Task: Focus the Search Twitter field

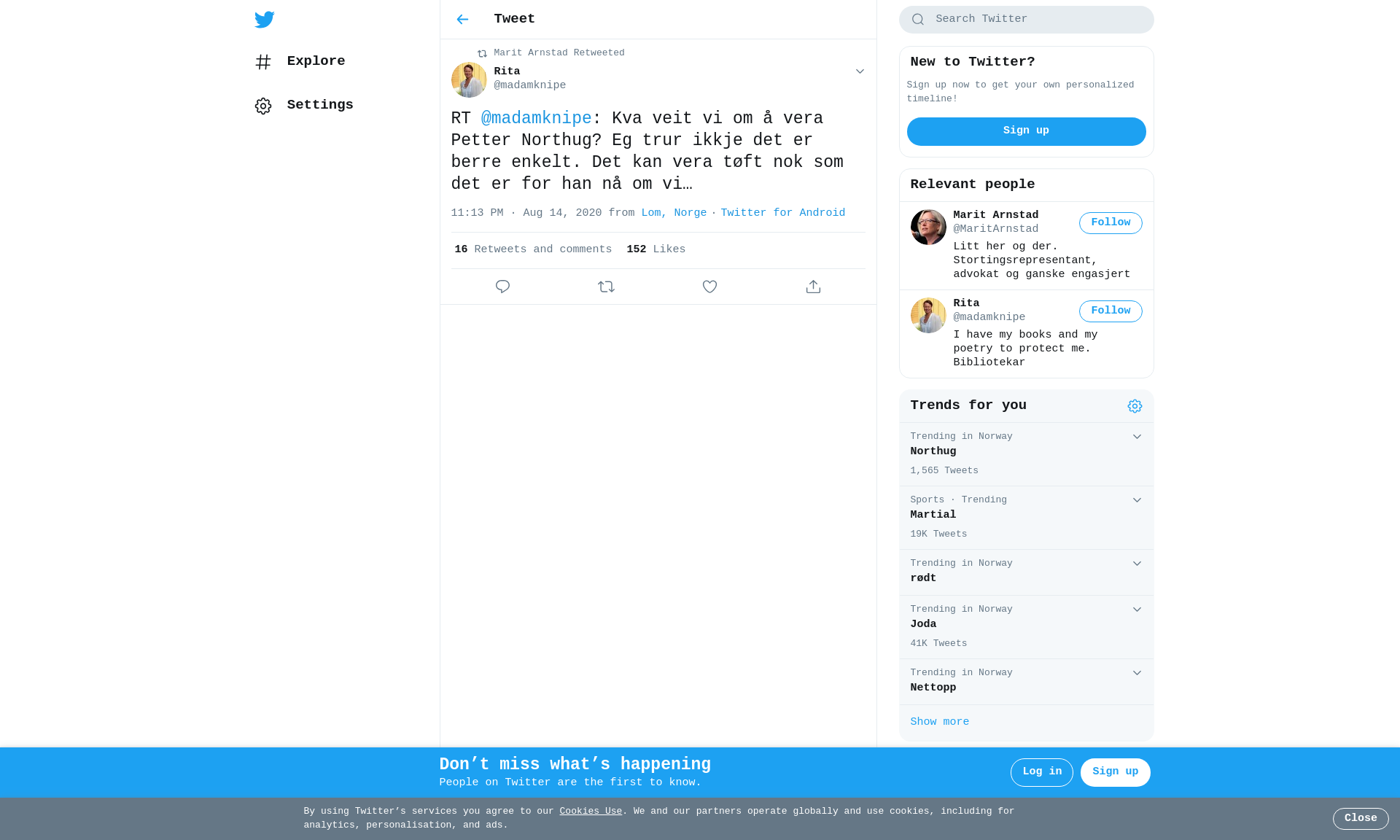Action: [x=1026, y=20]
